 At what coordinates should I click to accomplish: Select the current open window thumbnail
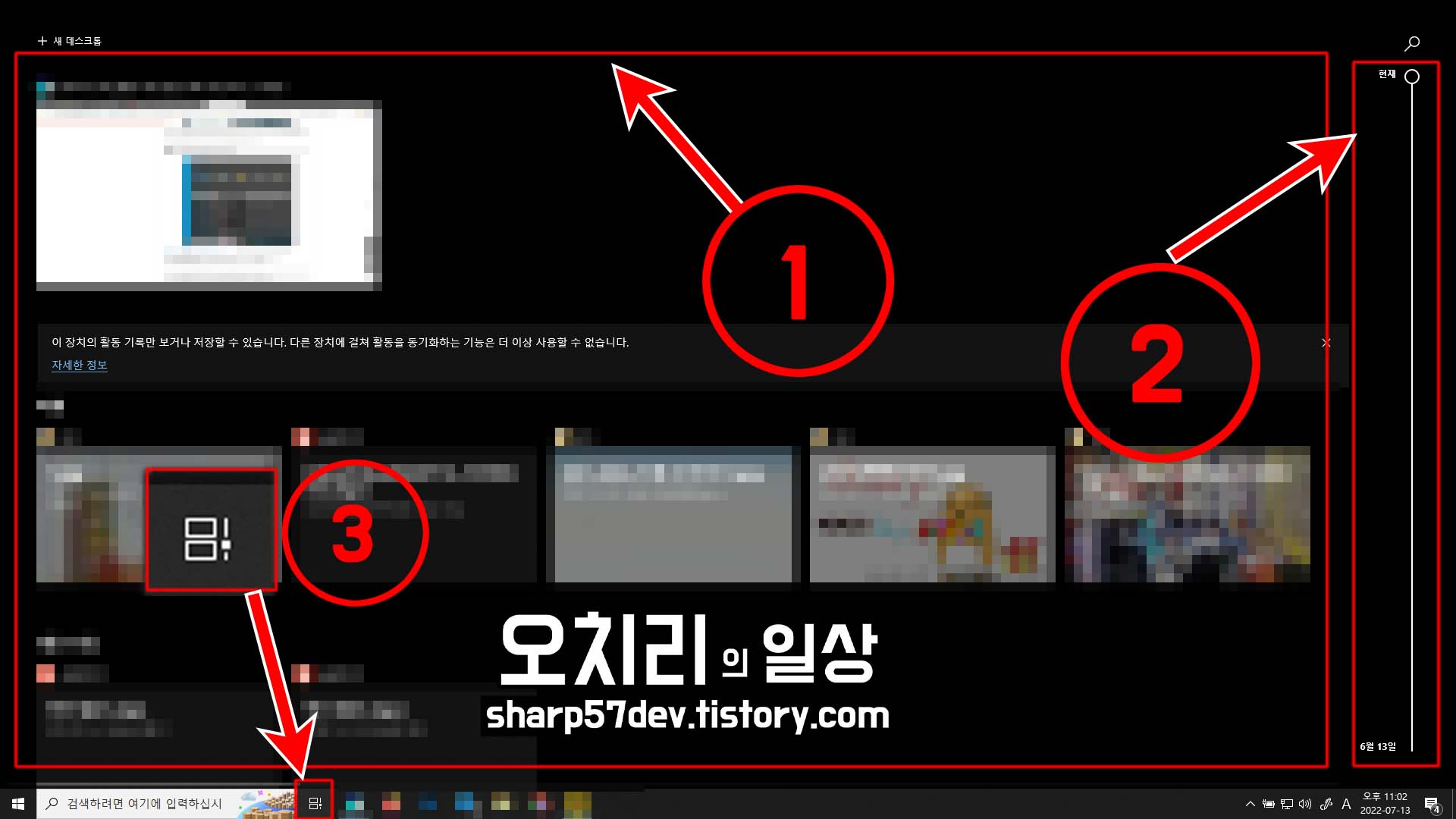coord(209,196)
